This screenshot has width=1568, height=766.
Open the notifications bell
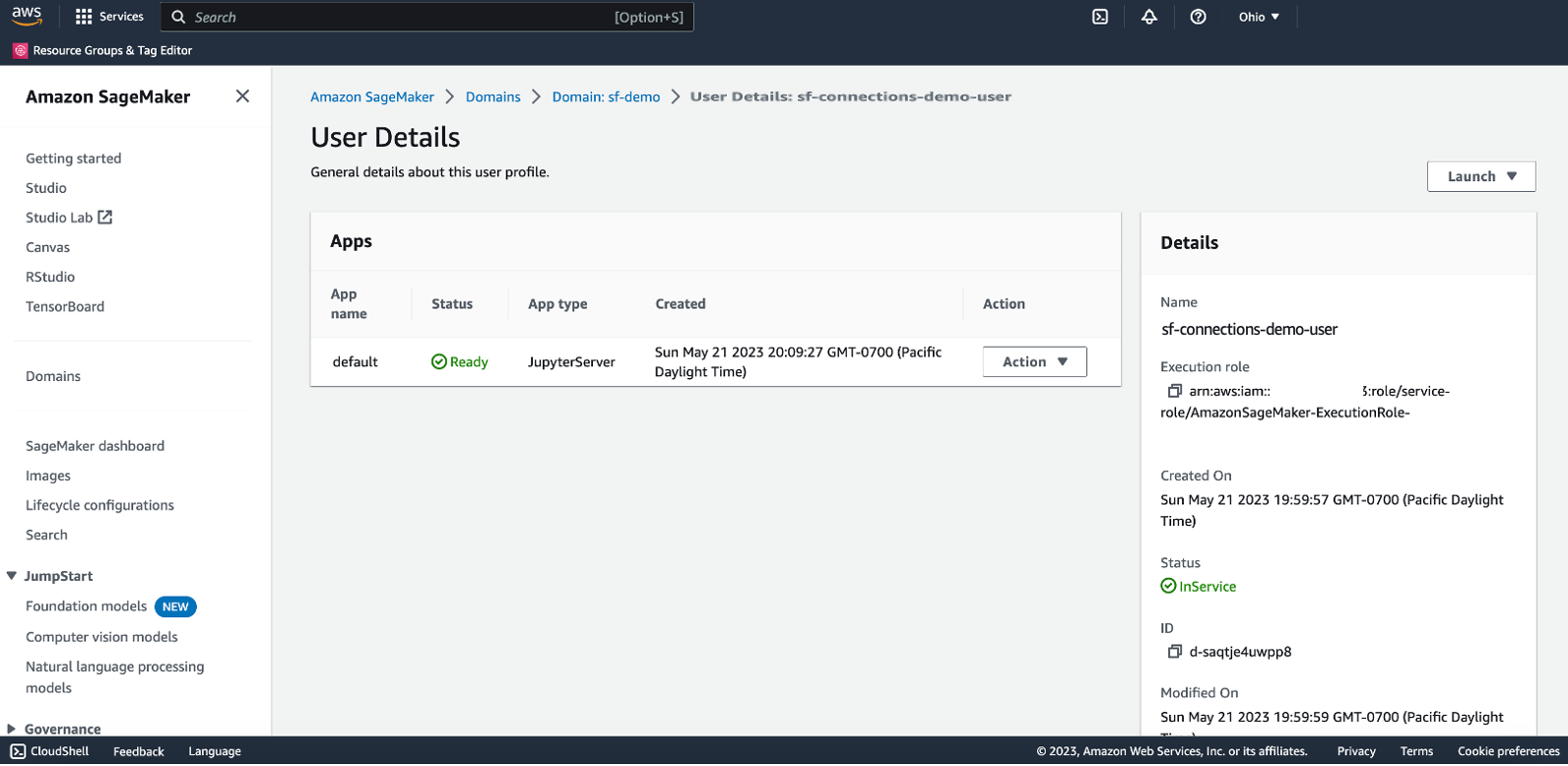pos(1149,17)
